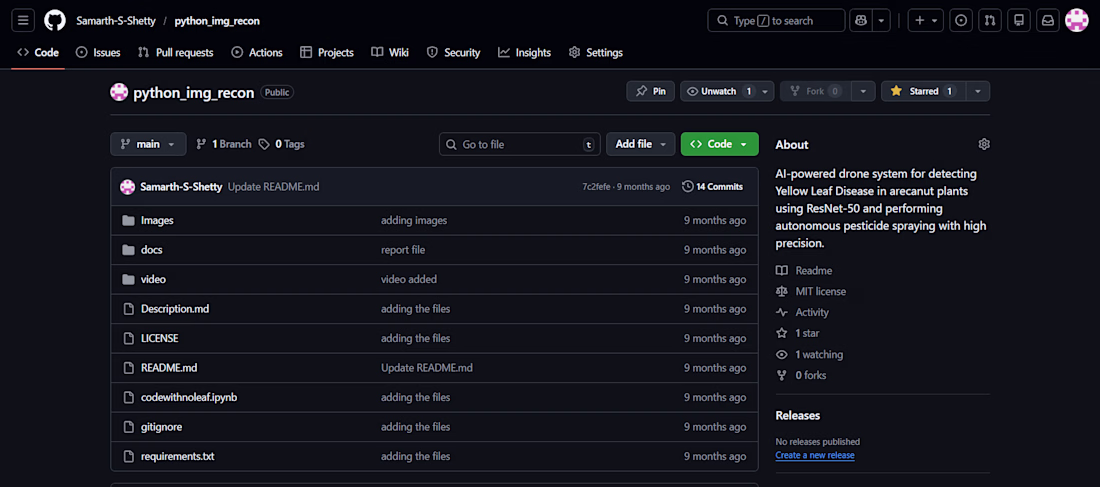Screen dimensions: 1100x487
Task: Expand the Unwatch notification options dropdown
Action: point(765,91)
